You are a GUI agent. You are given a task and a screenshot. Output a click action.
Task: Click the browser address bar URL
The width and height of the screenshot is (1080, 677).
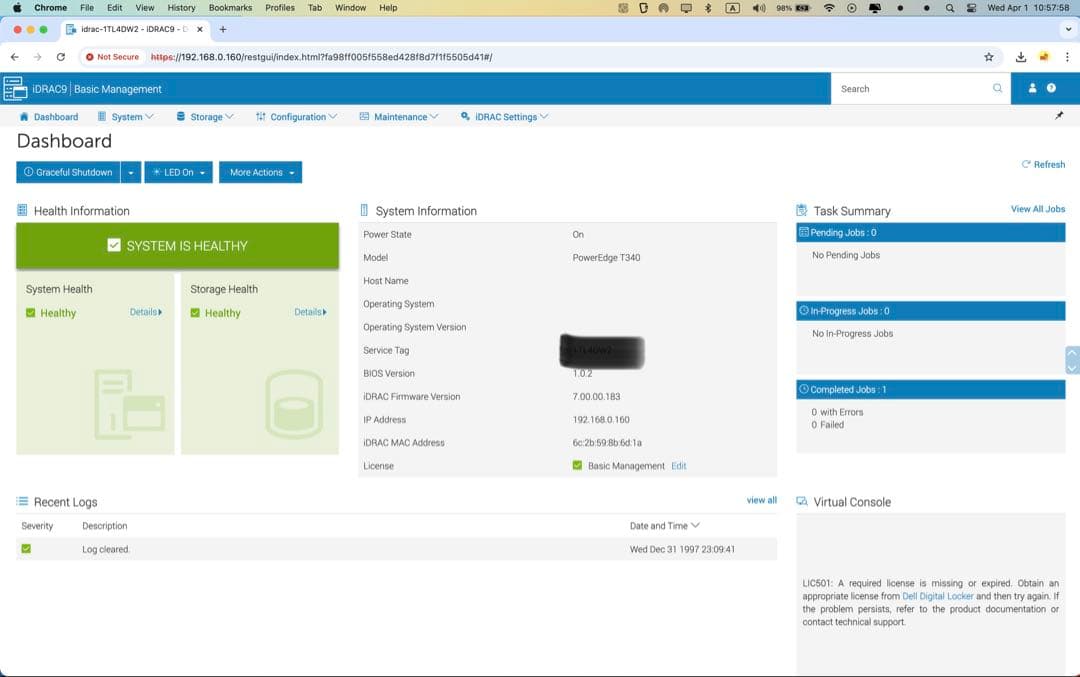point(322,57)
